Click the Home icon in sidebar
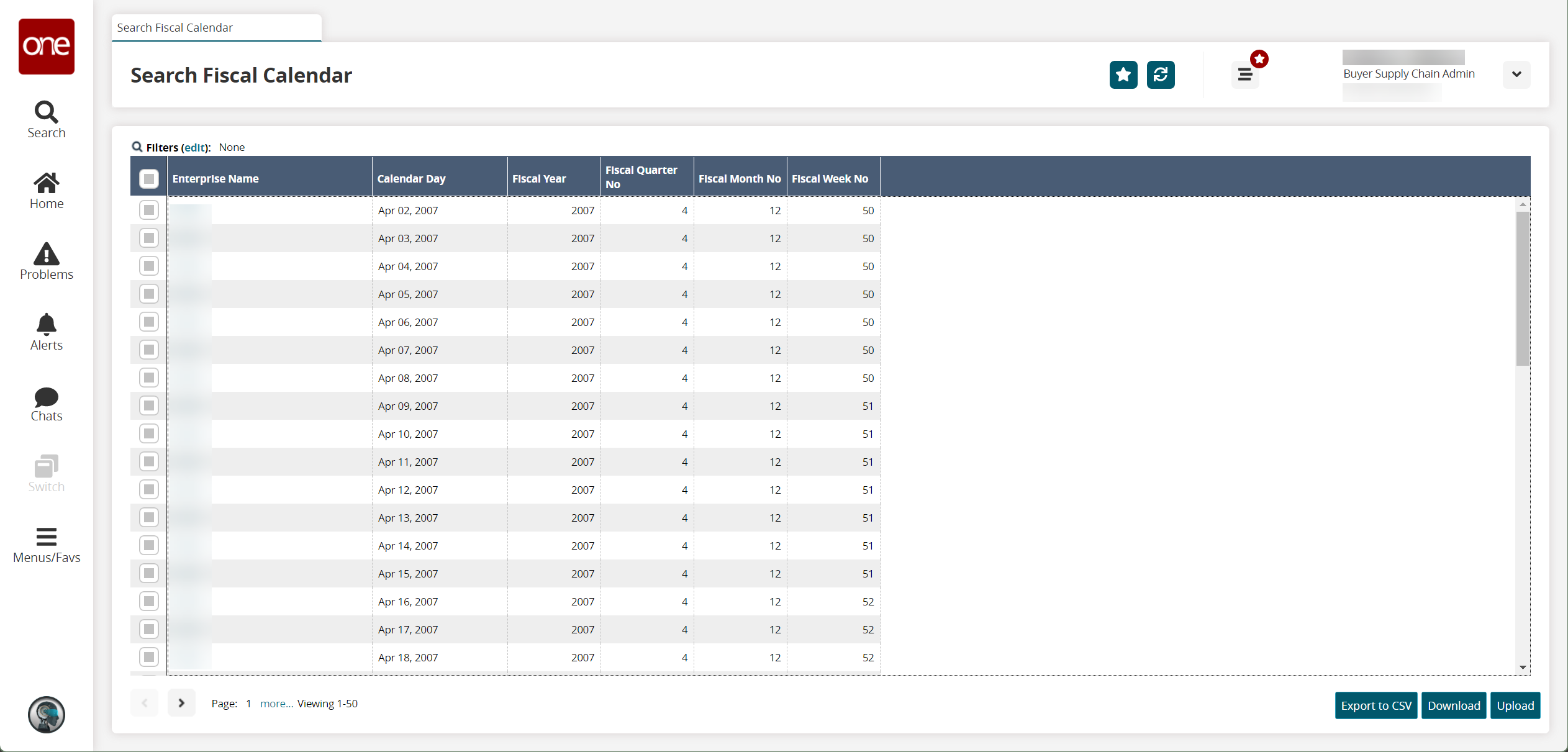This screenshot has width=1568, height=752. [47, 189]
